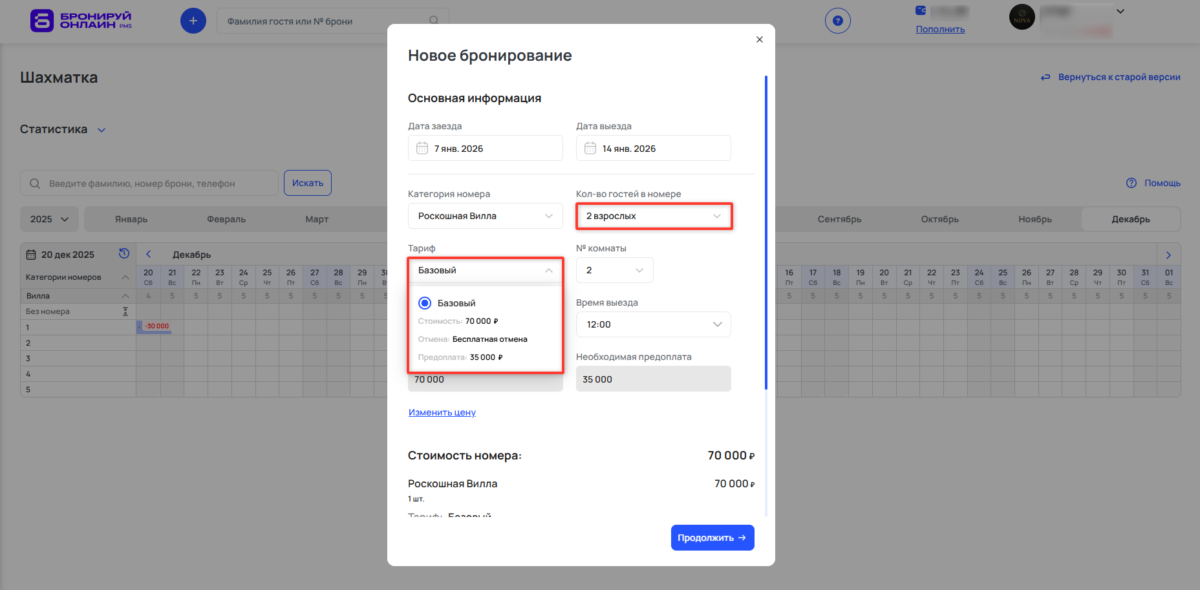
Task: Click the Продолжить button
Action: pos(712,537)
